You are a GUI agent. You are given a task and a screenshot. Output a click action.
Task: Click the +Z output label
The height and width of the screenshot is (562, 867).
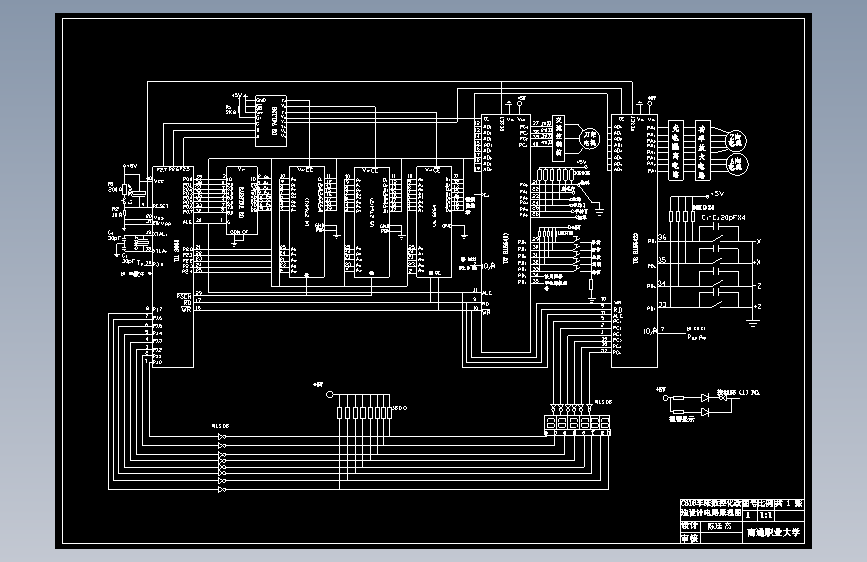[x=758, y=306]
